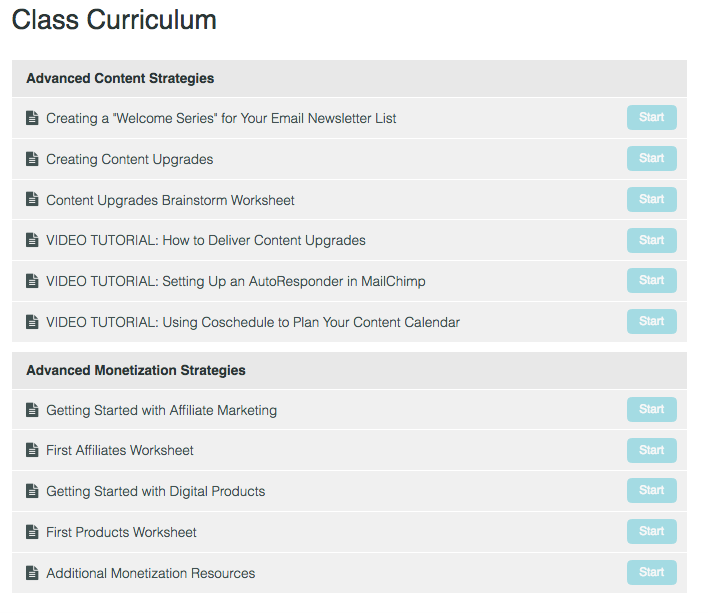Click document icon beside Affiliate Marketing lesson
This screenshot has height=613, width=708.
point(32,410)
